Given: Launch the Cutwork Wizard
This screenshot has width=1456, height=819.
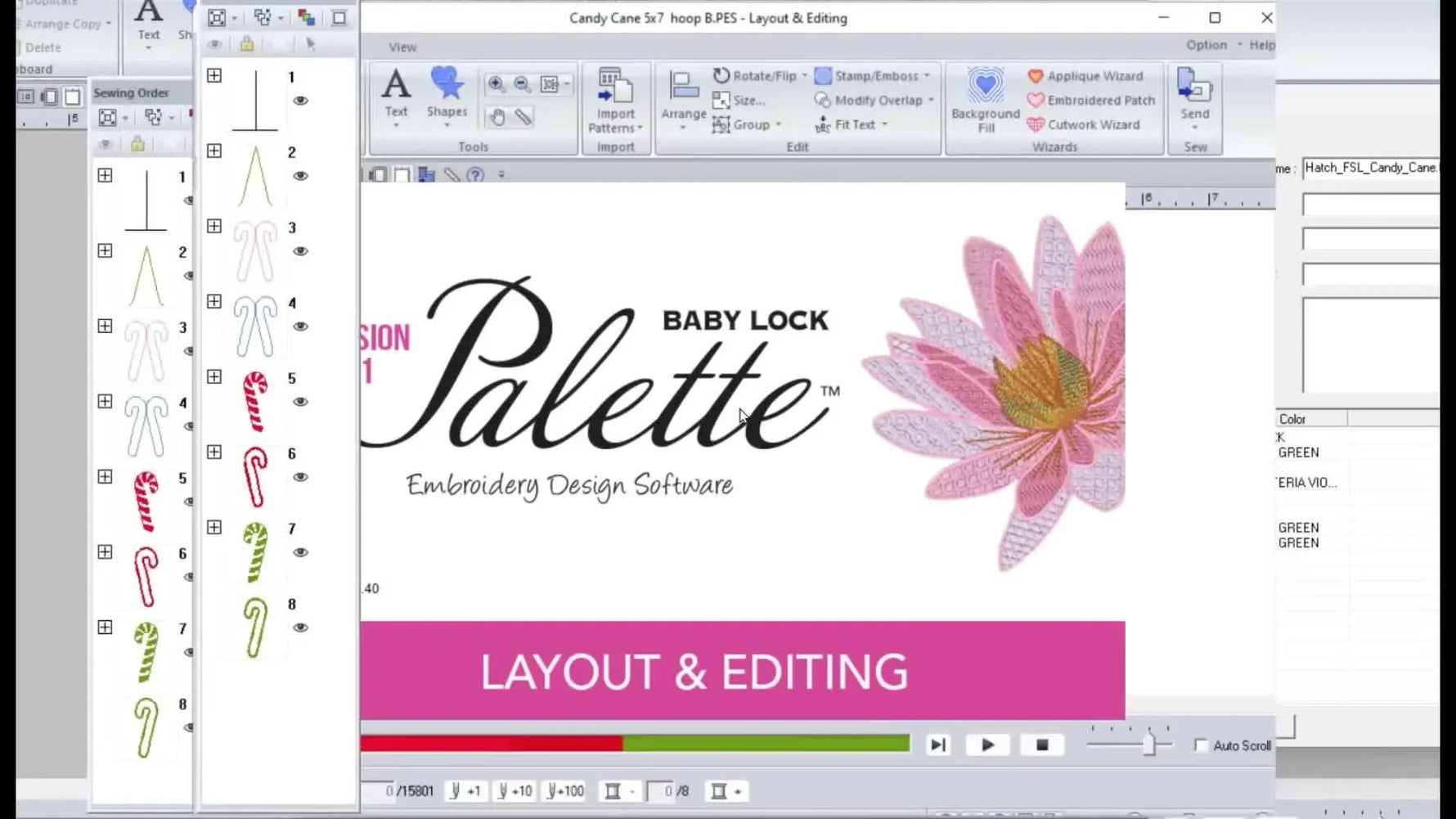Looking at the screenshot, I should [x=1084, y=124].
